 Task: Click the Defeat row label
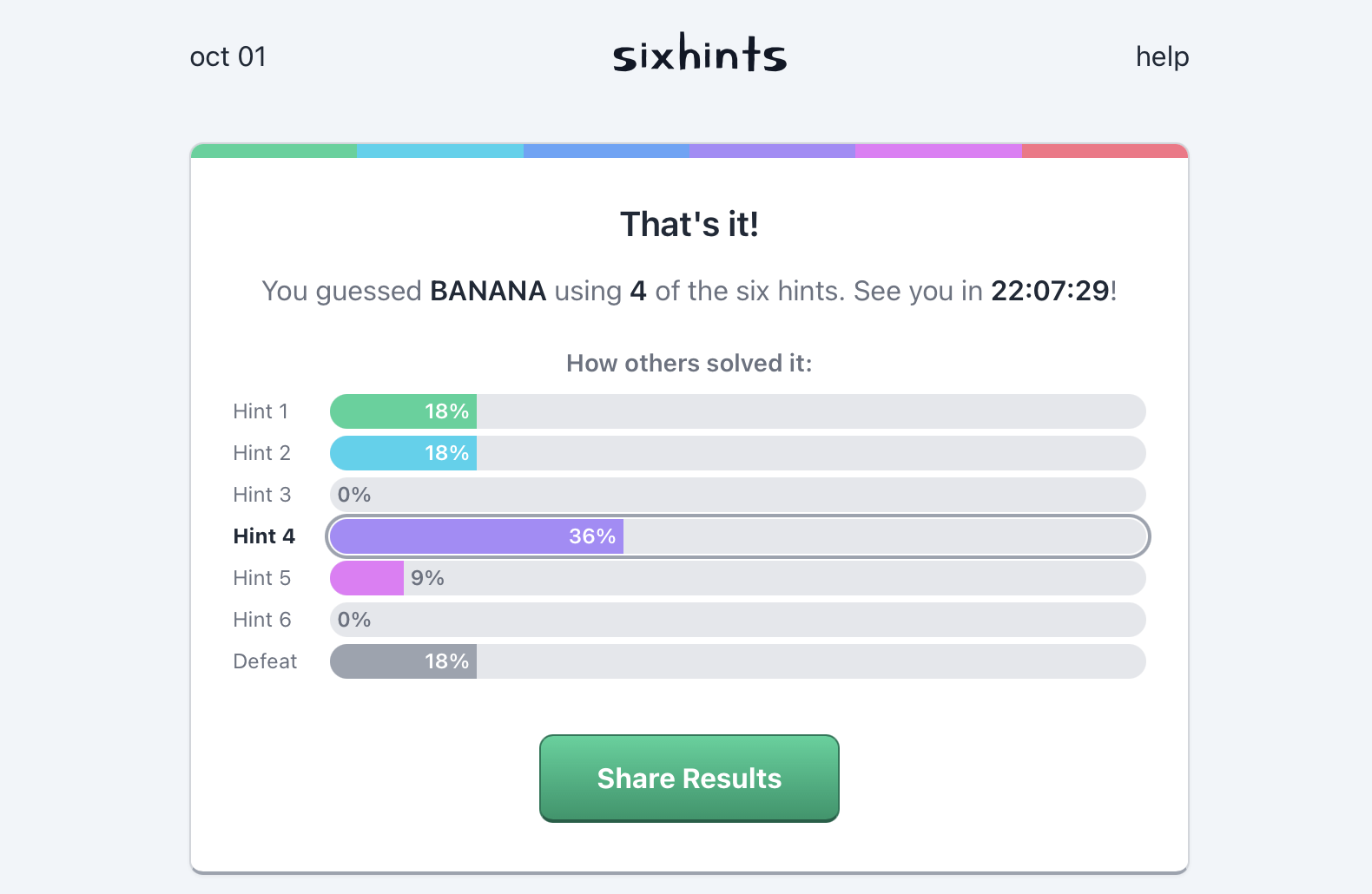[264, 661]
